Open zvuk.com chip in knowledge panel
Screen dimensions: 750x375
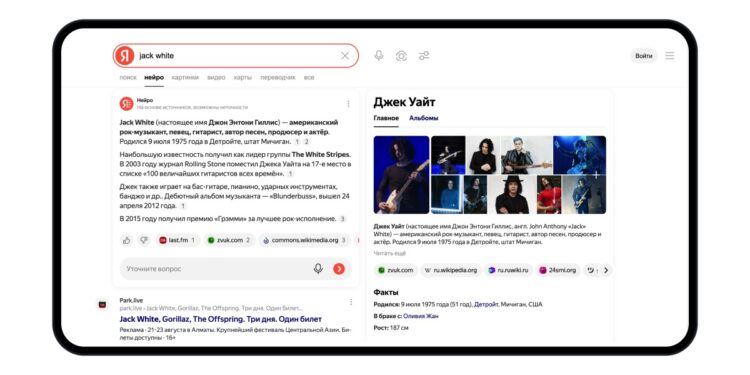[396, 270]
